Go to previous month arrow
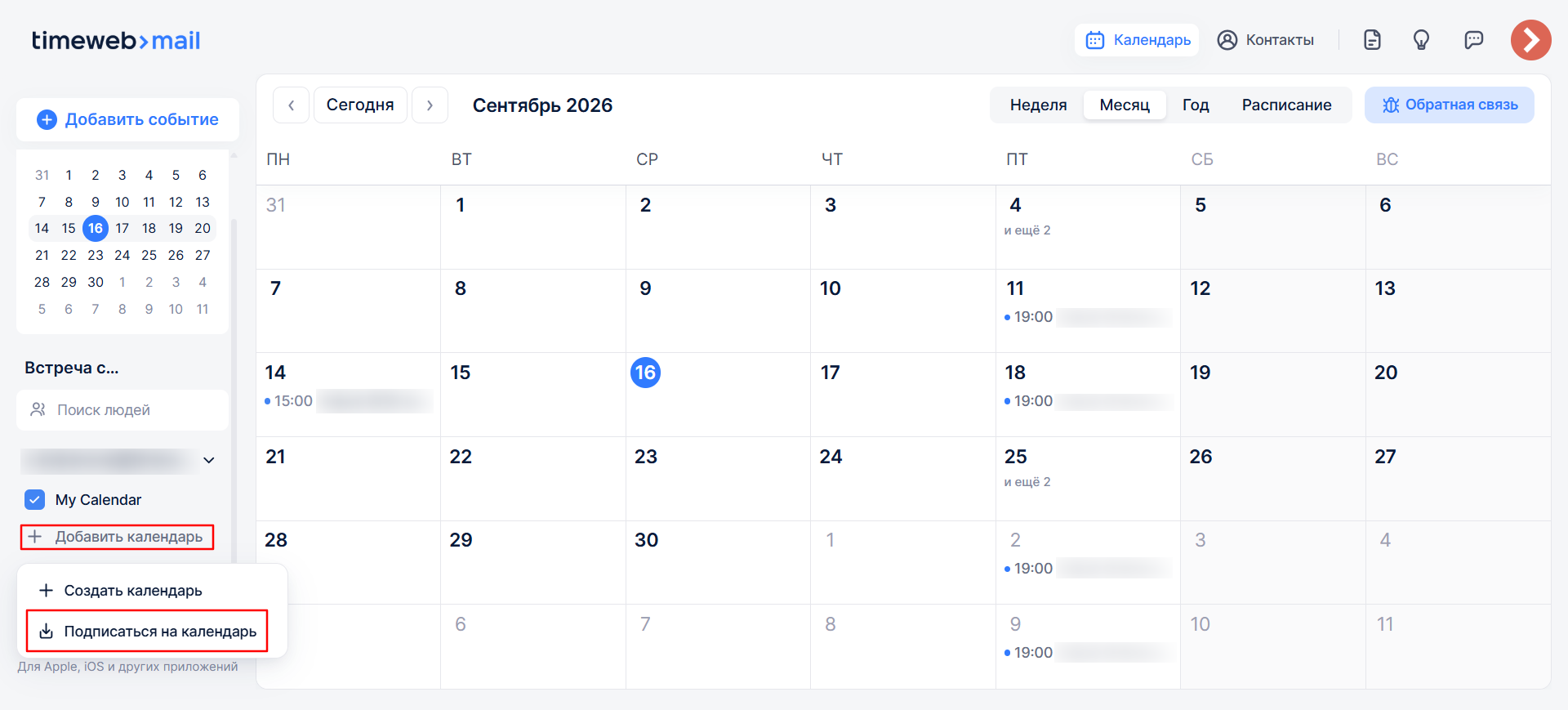The height and width of the screenshot is (710, 1568). tap(291, 105)
